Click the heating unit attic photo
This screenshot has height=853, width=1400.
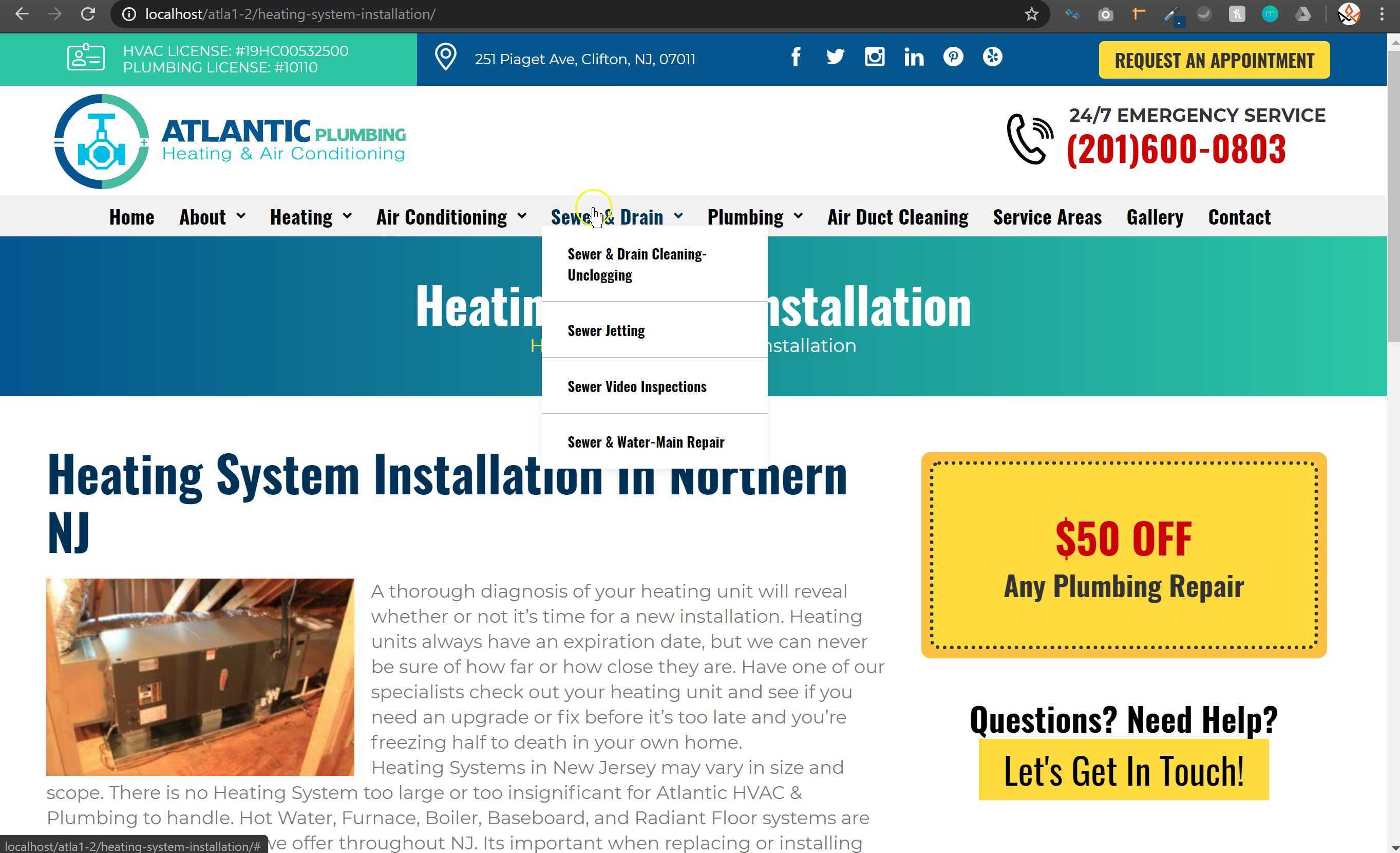(x=200, y=677)
